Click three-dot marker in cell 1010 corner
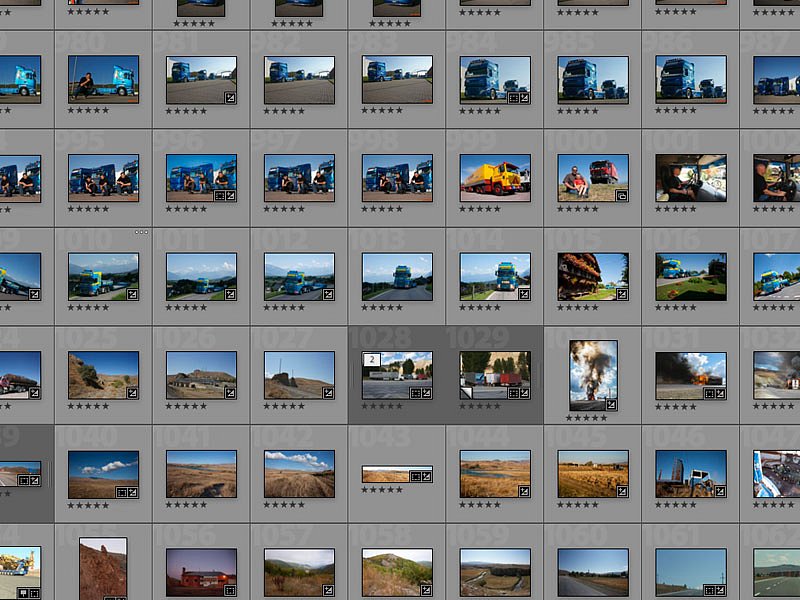The width and height of the screenshot is (800, 600). (141, 232)
